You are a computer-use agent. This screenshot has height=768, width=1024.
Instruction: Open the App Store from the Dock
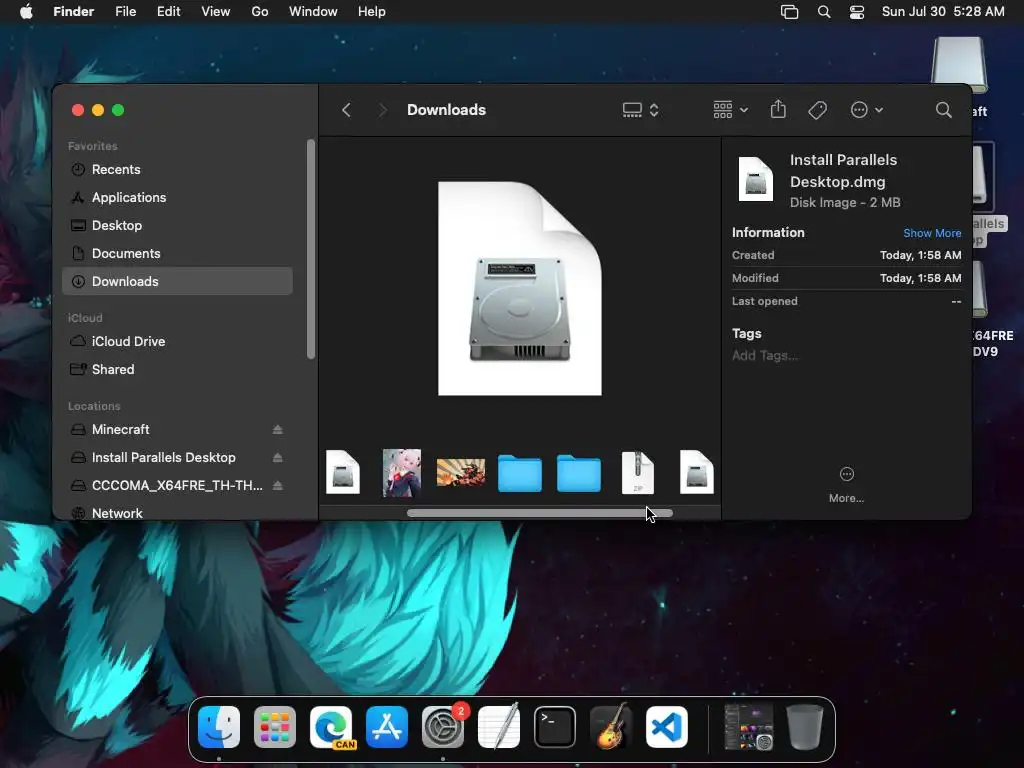387,727
